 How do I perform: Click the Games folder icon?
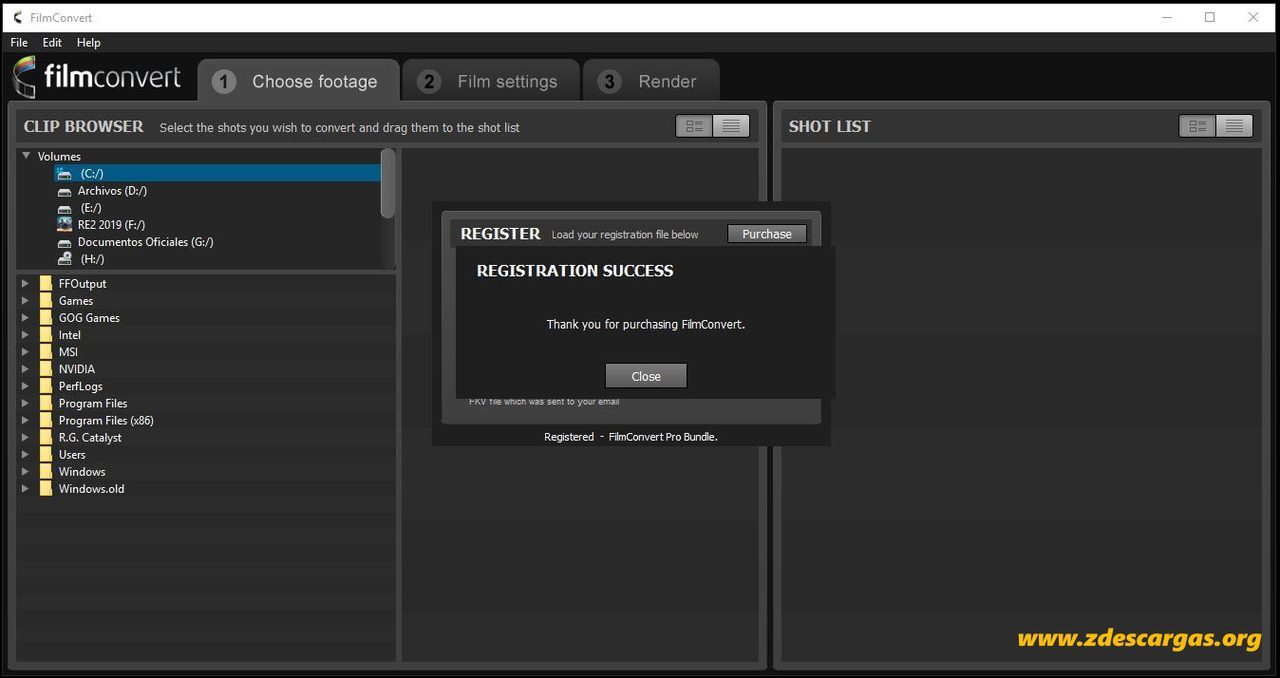click(x=46, y=301)
